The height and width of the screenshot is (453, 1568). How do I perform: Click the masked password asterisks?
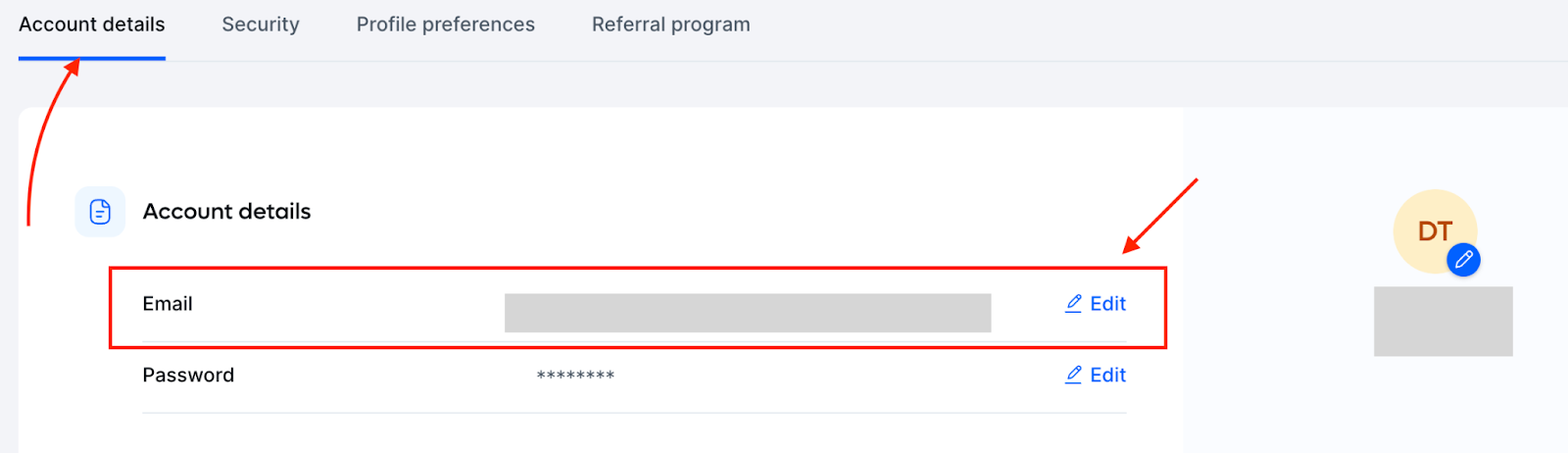(x=575, y=376)
